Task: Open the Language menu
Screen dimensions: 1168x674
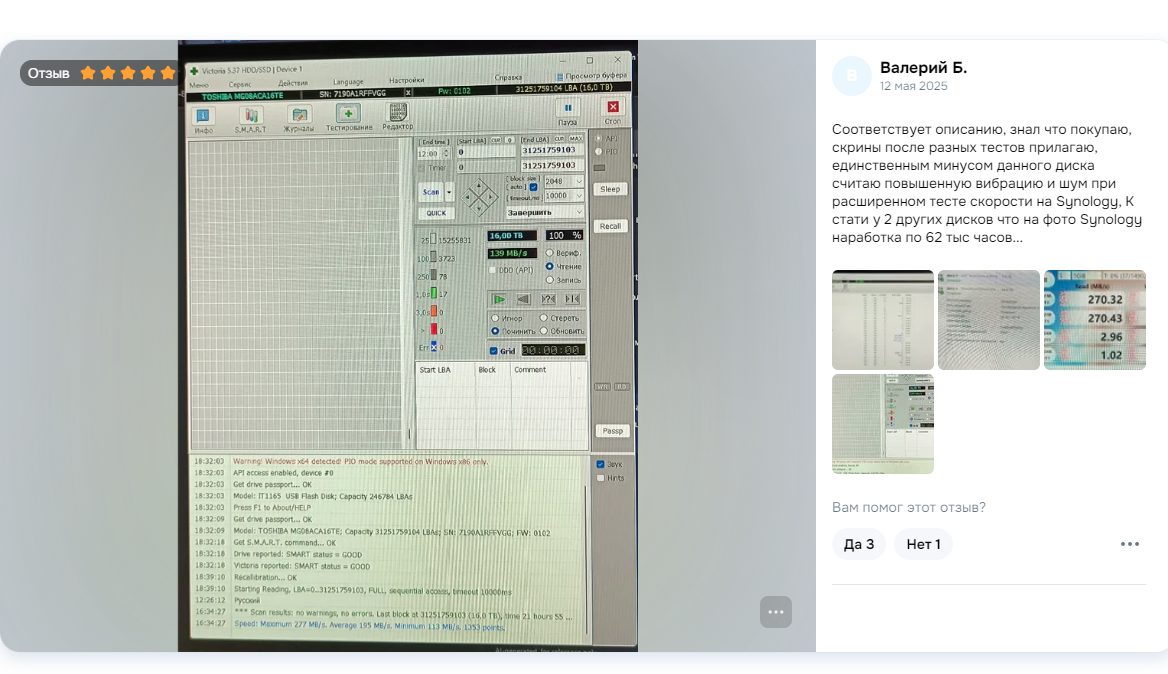Action: point(349,82)
